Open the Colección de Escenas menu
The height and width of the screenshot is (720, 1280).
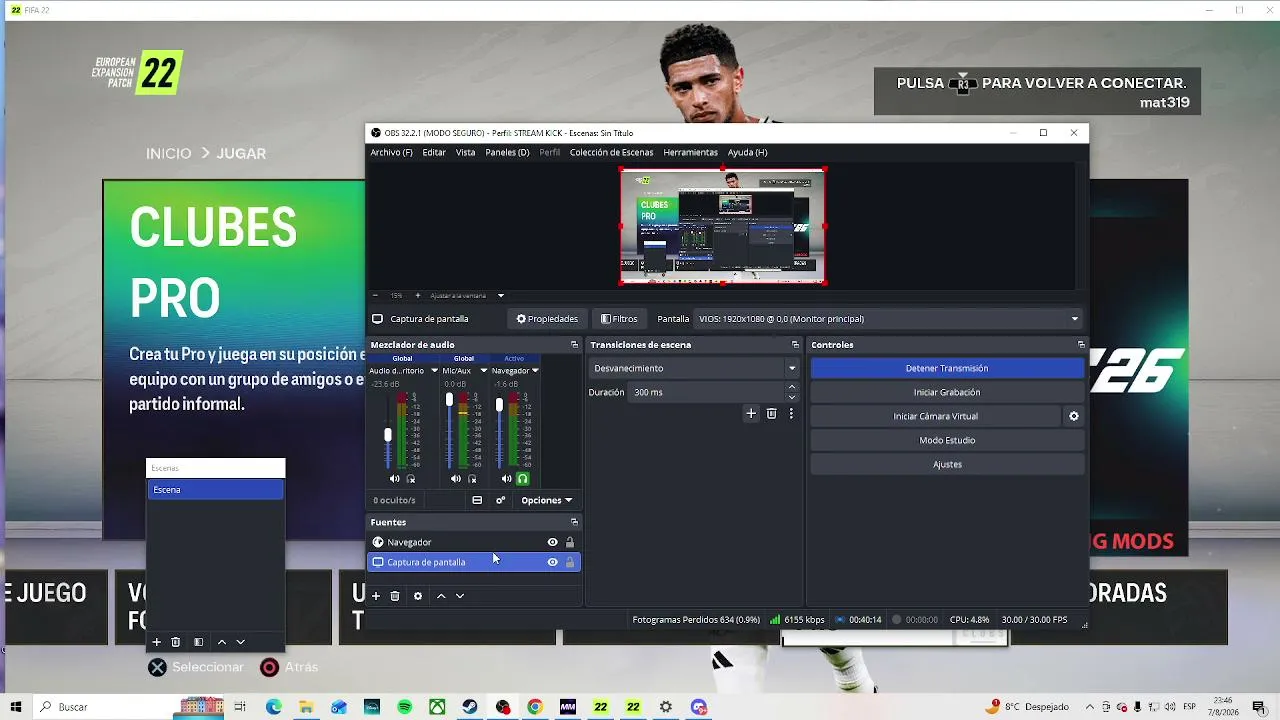click(x=611, y=152)
